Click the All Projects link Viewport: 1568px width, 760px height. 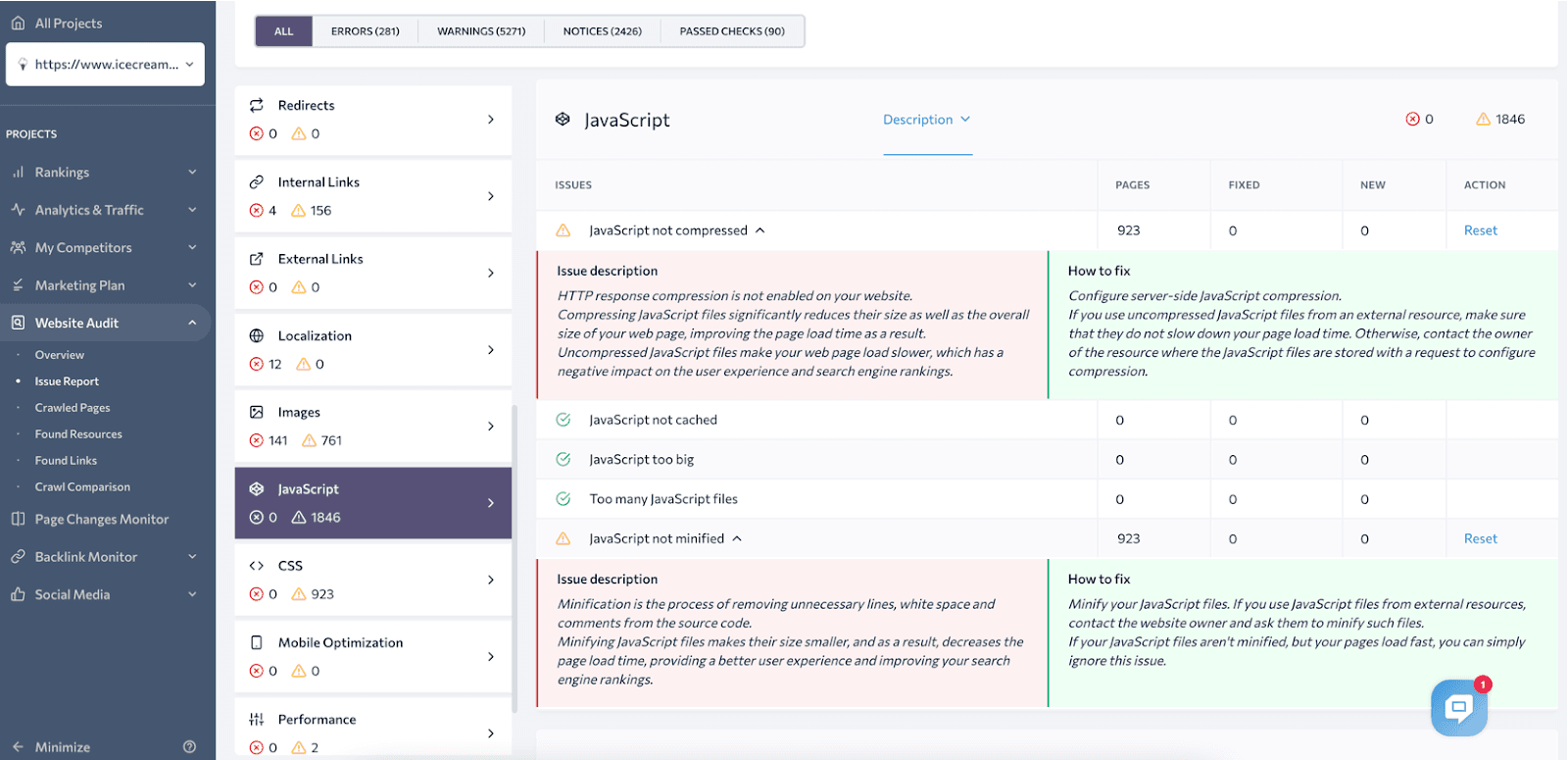[x=69, y=23]
